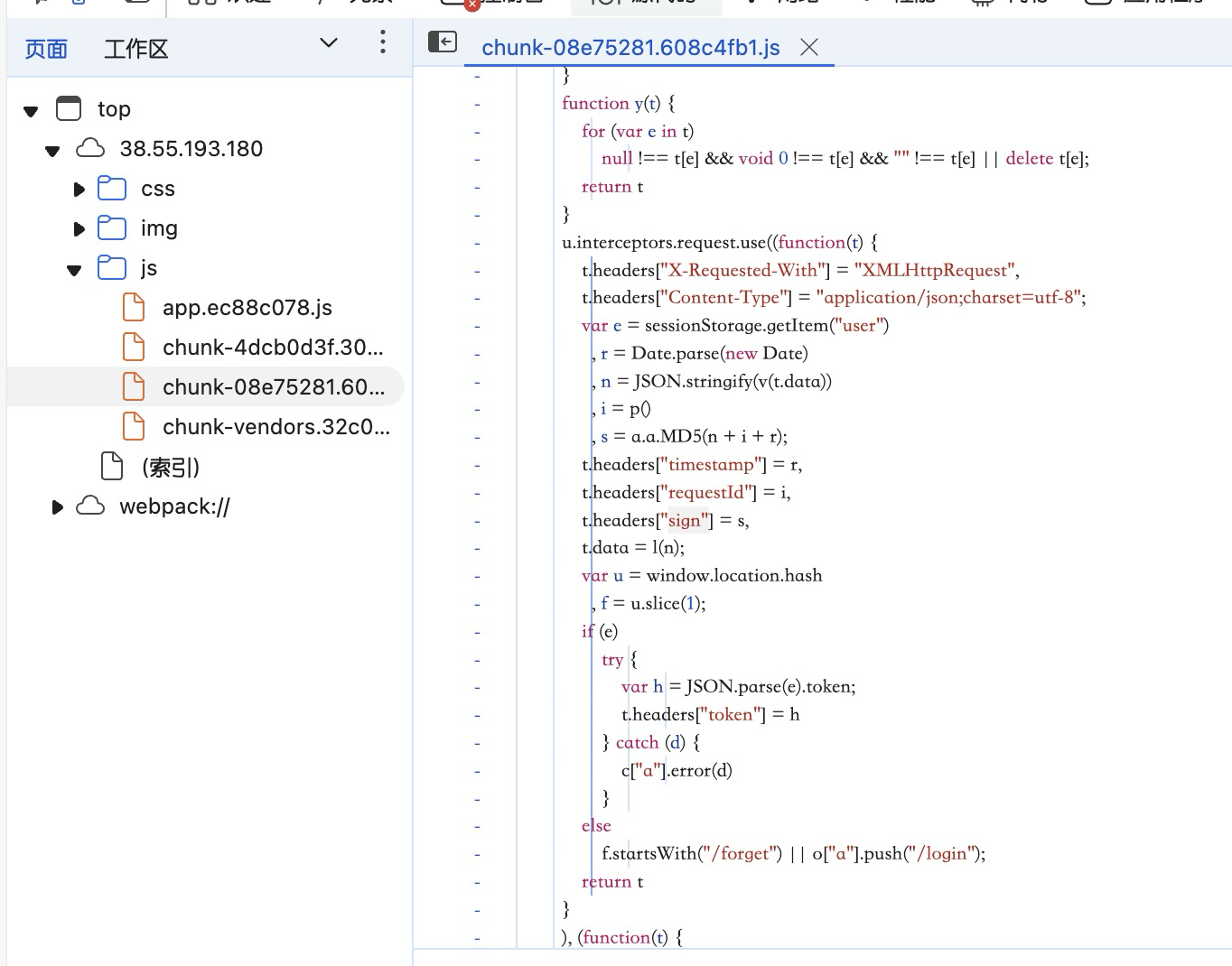Click the img folder icon
The image size is (1232, 966).
point(112,228)
